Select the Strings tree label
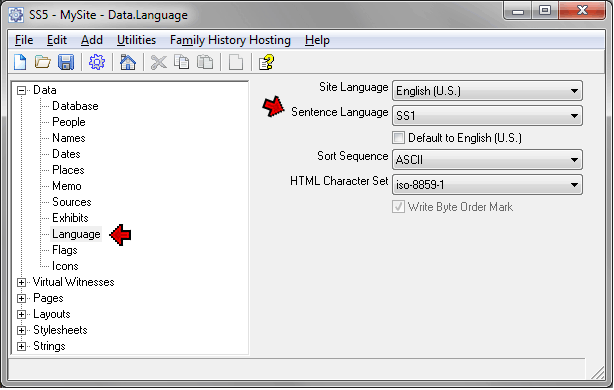614x390 pixels. click(49, 347)
